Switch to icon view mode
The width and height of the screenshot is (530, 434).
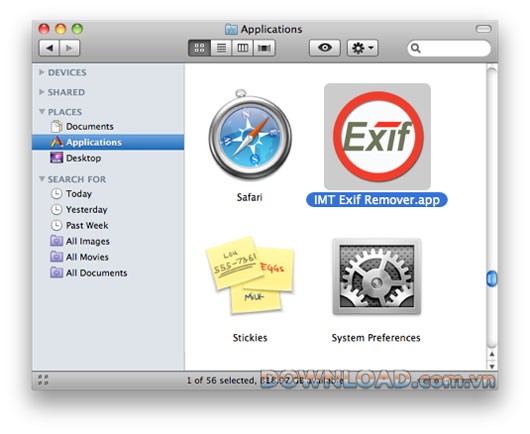pos(199,48)
